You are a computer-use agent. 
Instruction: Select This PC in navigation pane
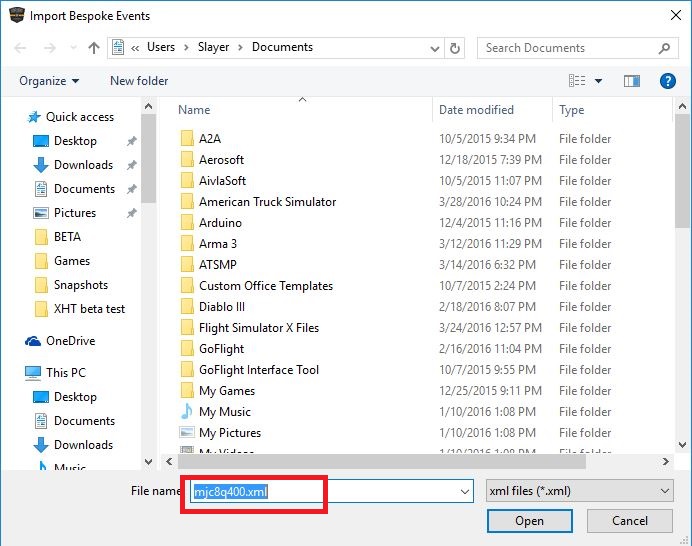pos(65,373)
